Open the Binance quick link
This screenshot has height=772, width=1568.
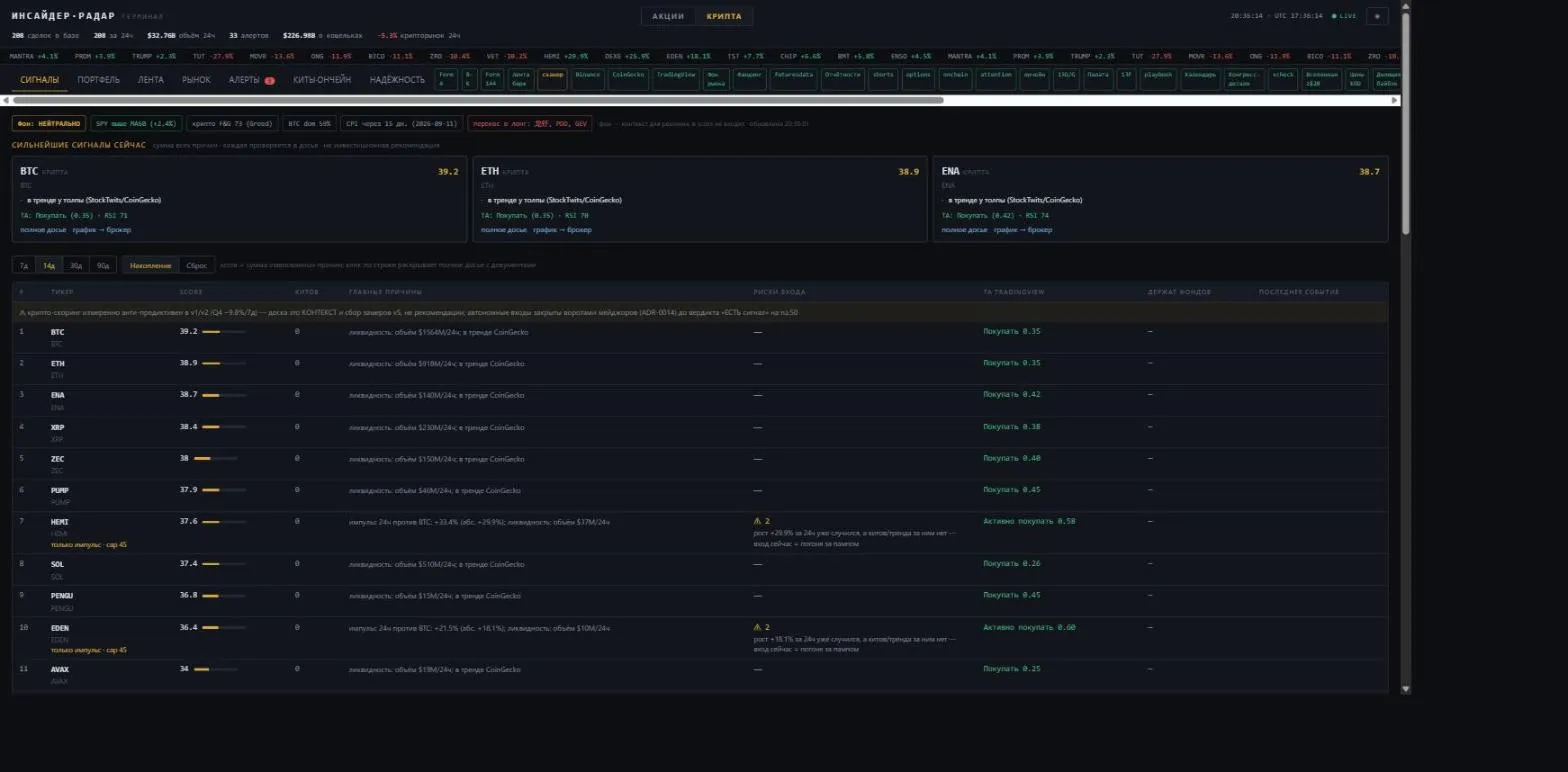click(588, 80)
